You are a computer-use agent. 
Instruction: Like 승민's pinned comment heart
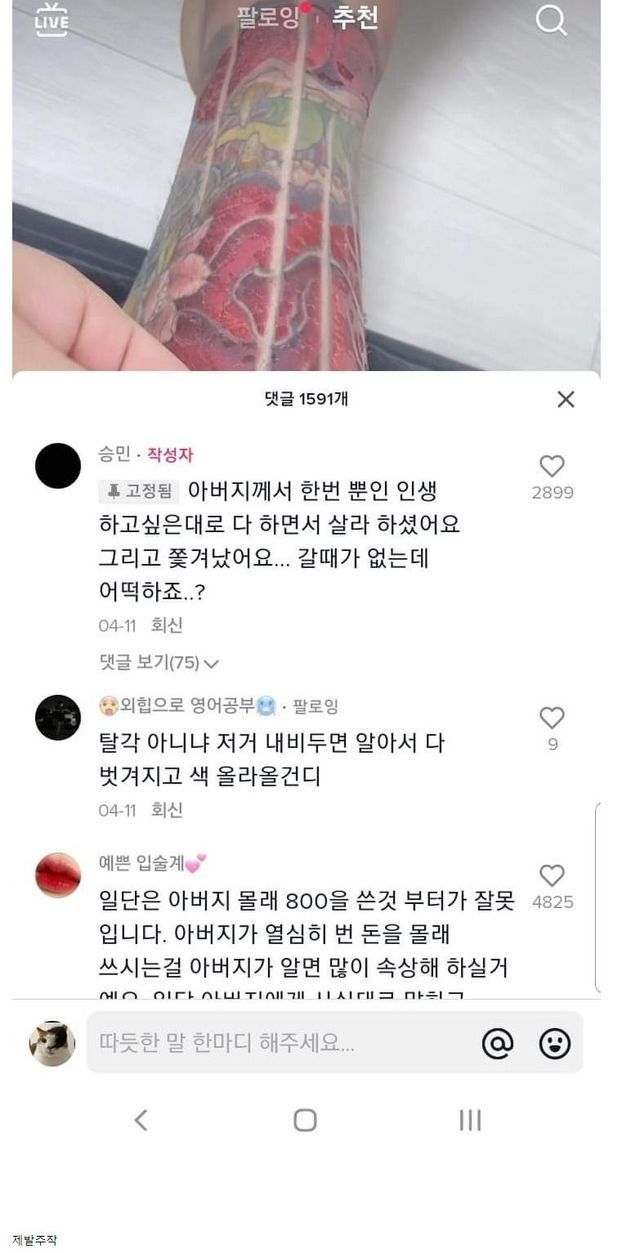(x=552, y=466)
